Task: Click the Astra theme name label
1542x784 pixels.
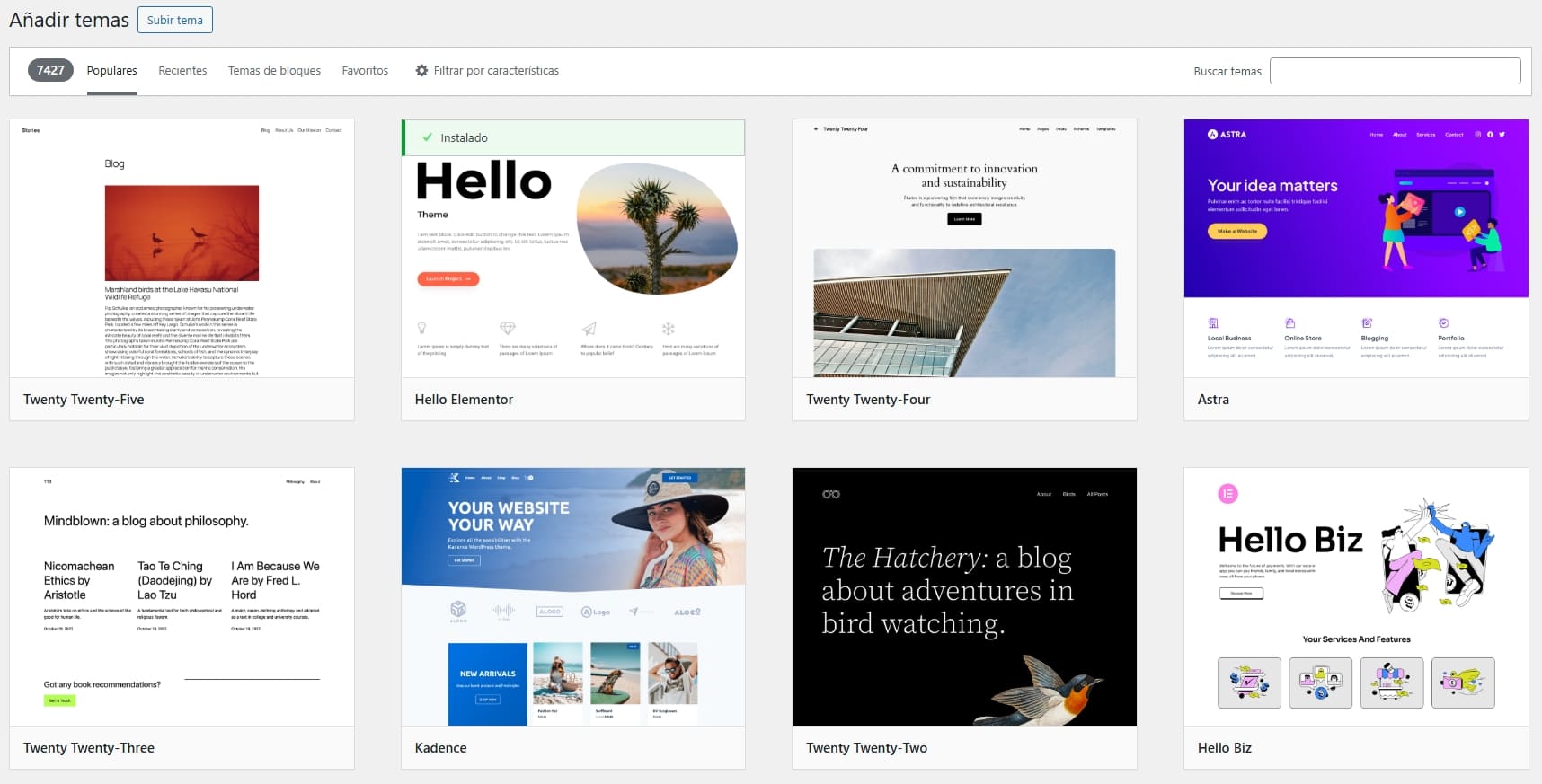Action: [1213, 400]
